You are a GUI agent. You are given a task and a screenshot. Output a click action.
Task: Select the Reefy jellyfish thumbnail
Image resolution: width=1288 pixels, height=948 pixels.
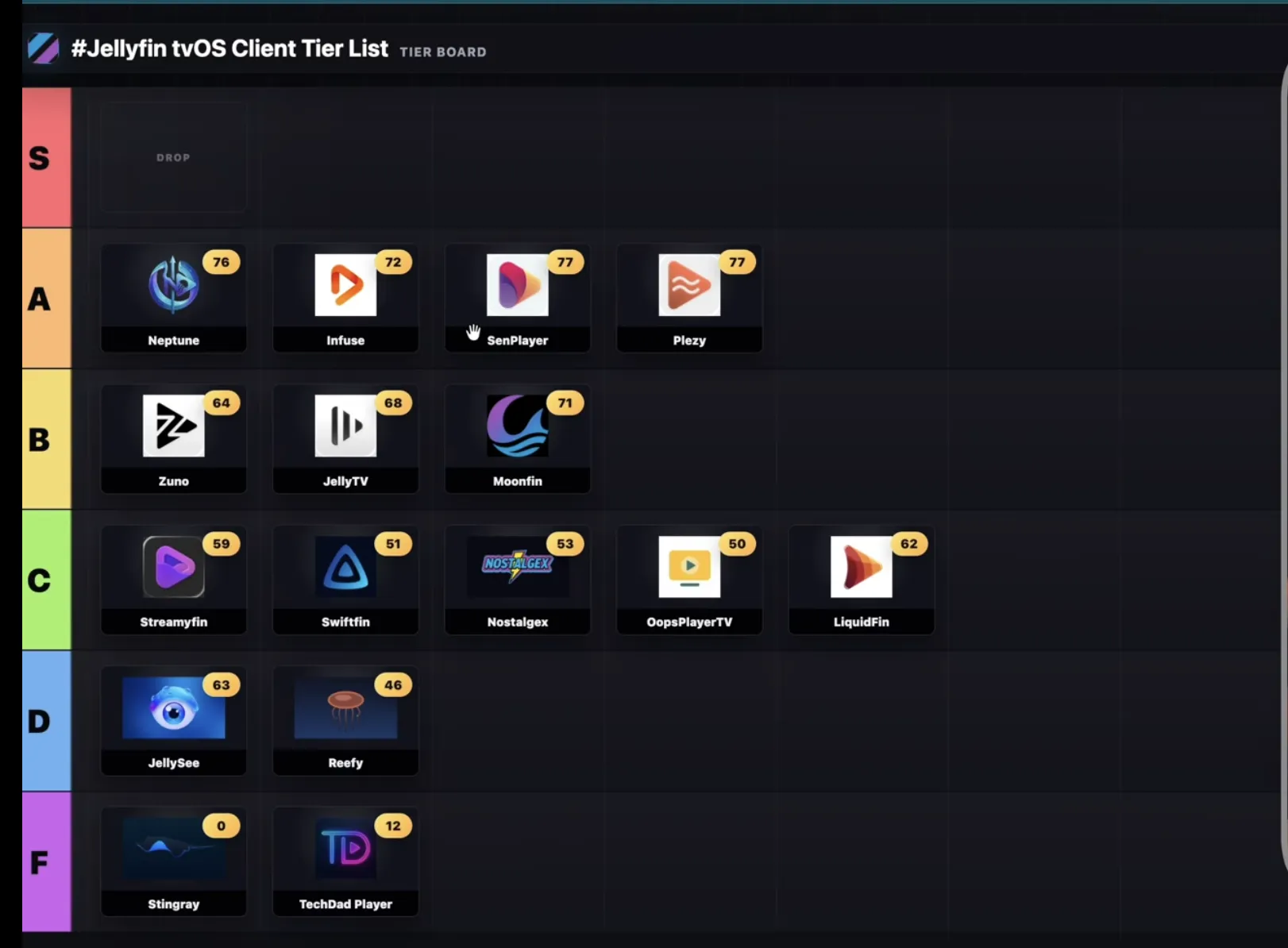345,707
